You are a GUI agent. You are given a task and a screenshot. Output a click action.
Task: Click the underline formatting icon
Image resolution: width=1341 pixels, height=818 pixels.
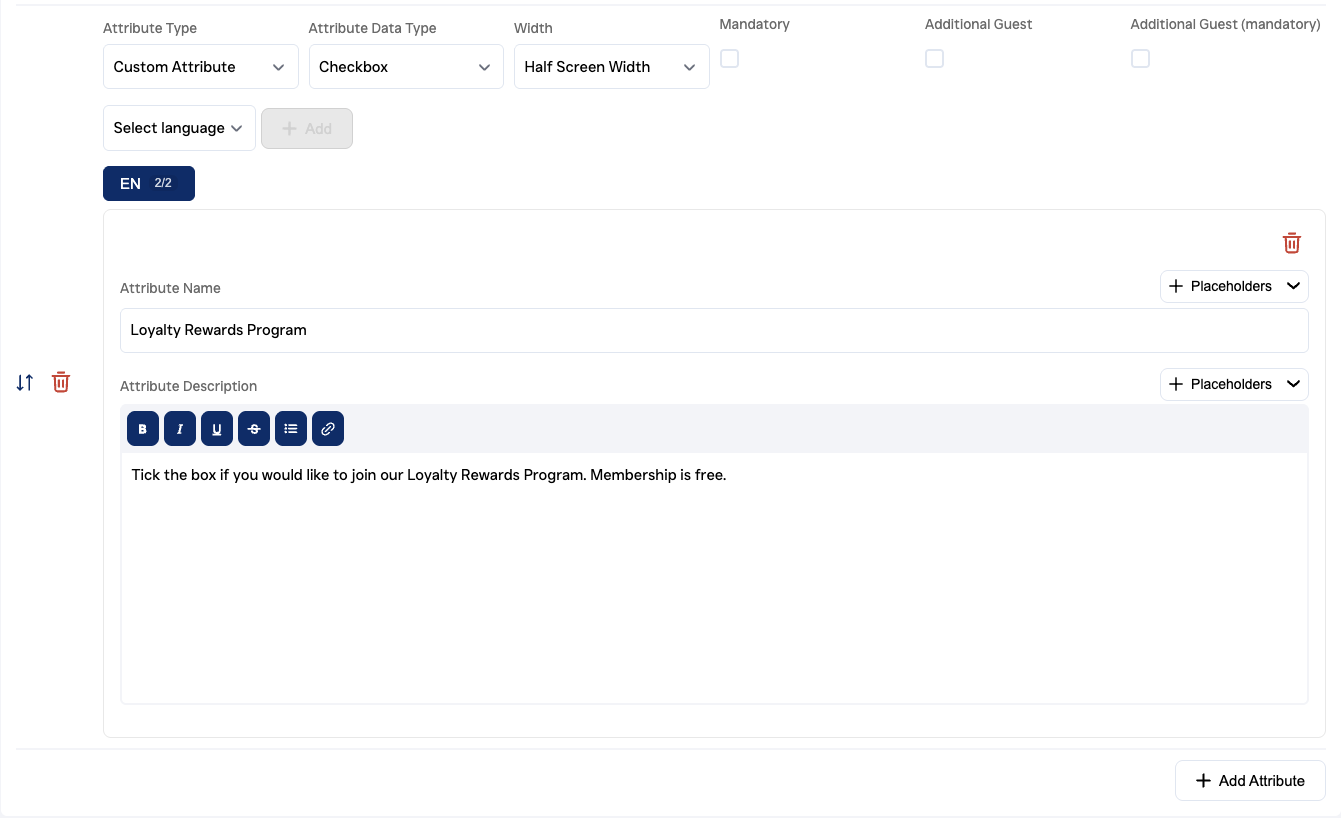click(217, 429)
